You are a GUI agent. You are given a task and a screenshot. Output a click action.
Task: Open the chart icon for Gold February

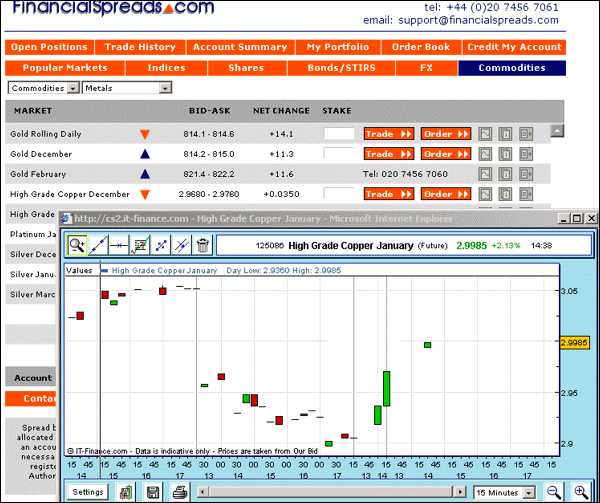485,174
